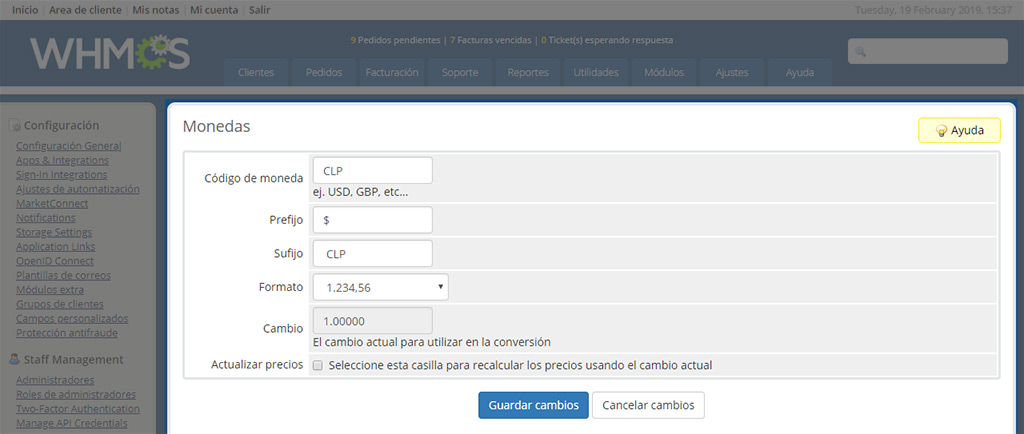Click the Monedas page heading
The height and width of the screenshot is (434, 1024).
(x=216, y=126)
